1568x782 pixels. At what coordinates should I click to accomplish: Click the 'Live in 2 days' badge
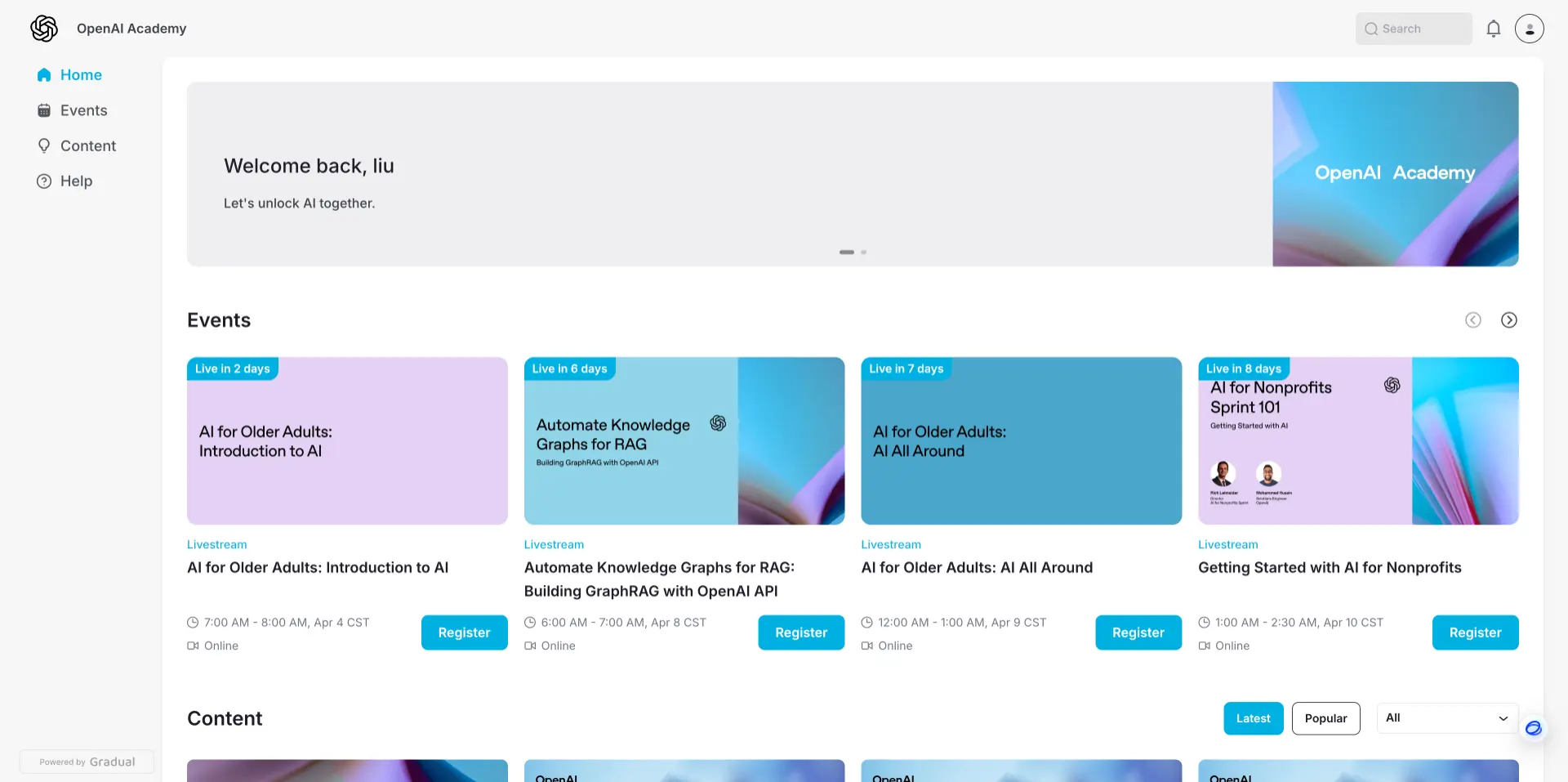(233, 369)
